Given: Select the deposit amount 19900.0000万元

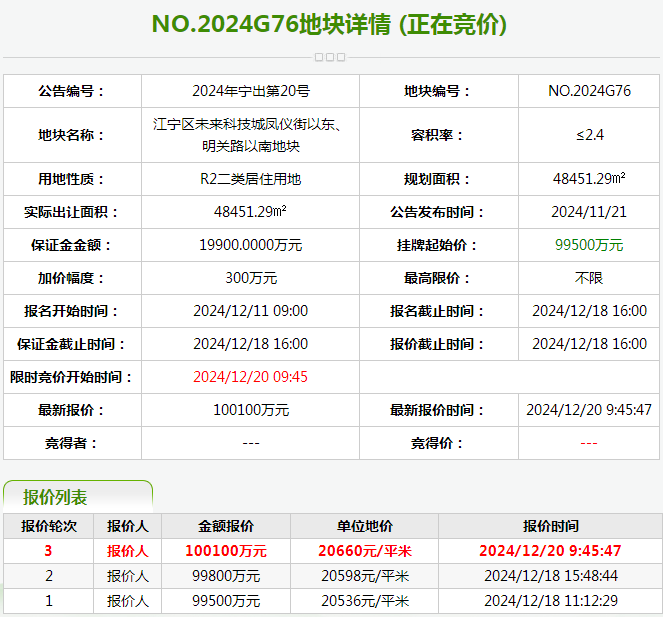Looking at the screenshot, I should click(x=251, y=245).
